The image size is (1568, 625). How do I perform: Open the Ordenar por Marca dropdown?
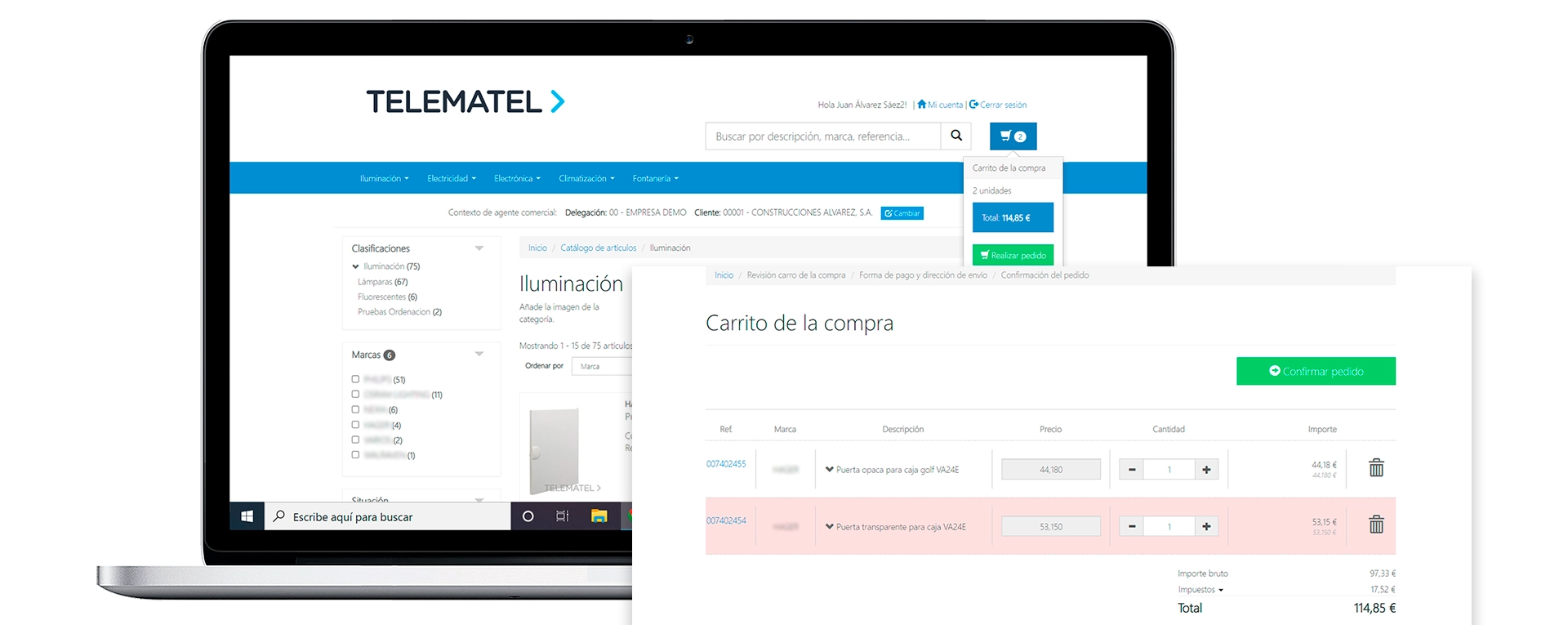pos(602,366)
